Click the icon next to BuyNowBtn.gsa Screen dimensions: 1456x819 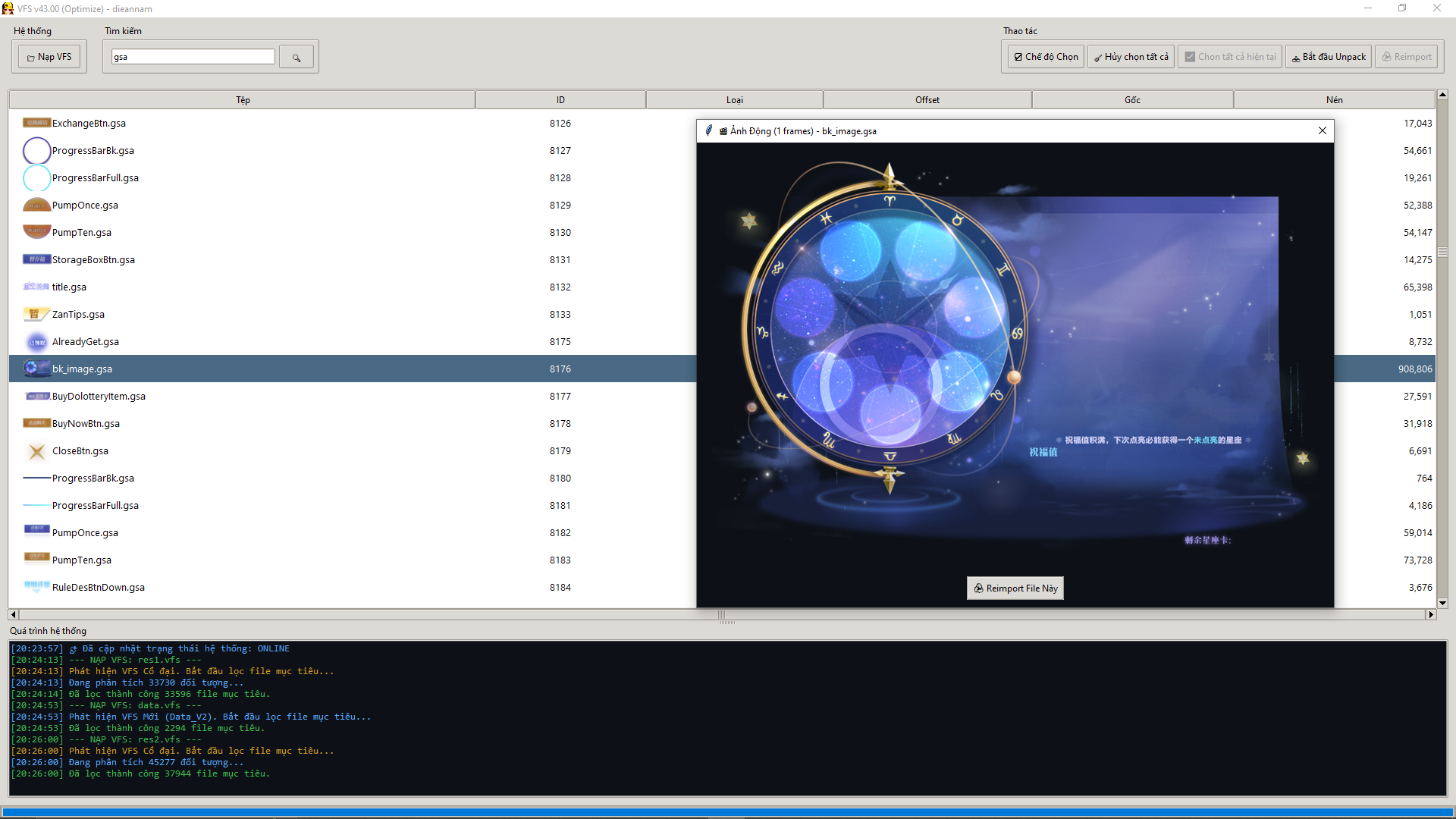tap(36, 423)
